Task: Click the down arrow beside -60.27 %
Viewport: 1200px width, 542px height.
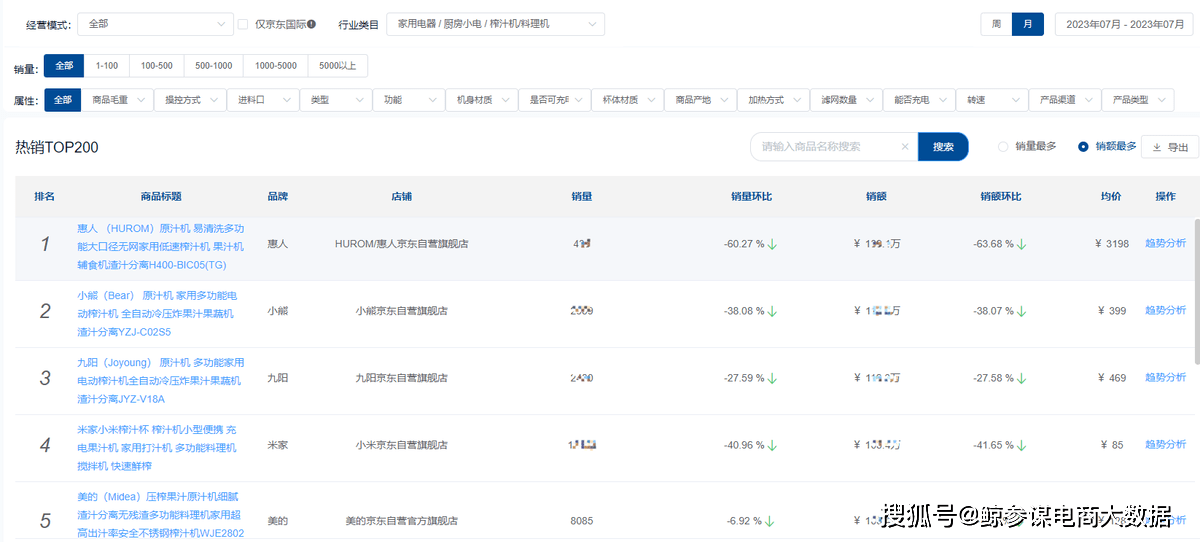Action: coord(773,244)
